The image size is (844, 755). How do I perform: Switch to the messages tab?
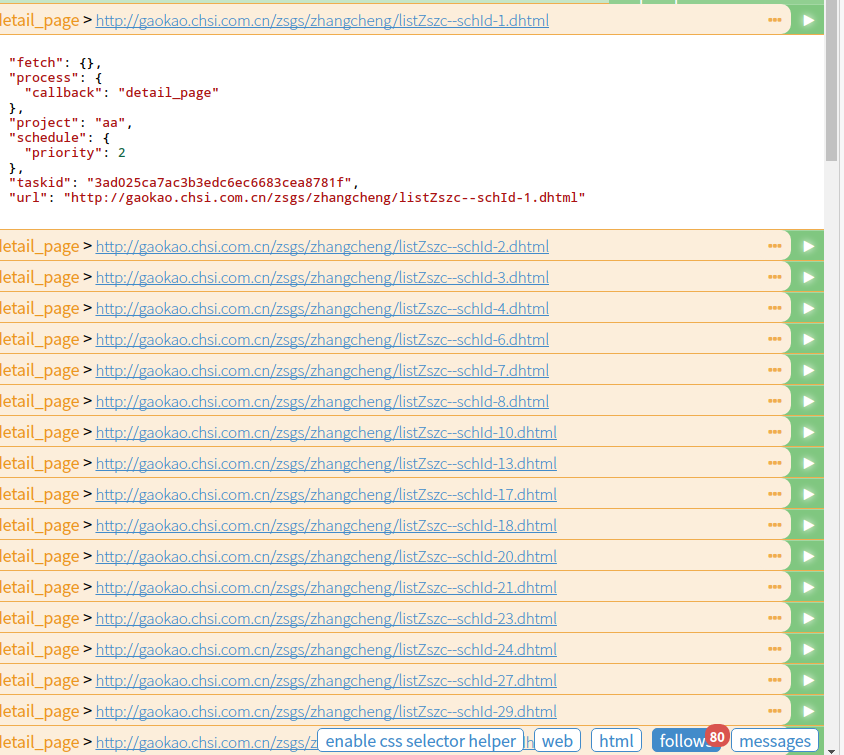(774, 741)
